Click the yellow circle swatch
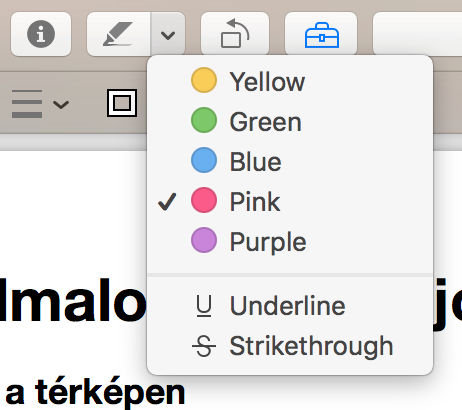 click(x=204, y=80)
